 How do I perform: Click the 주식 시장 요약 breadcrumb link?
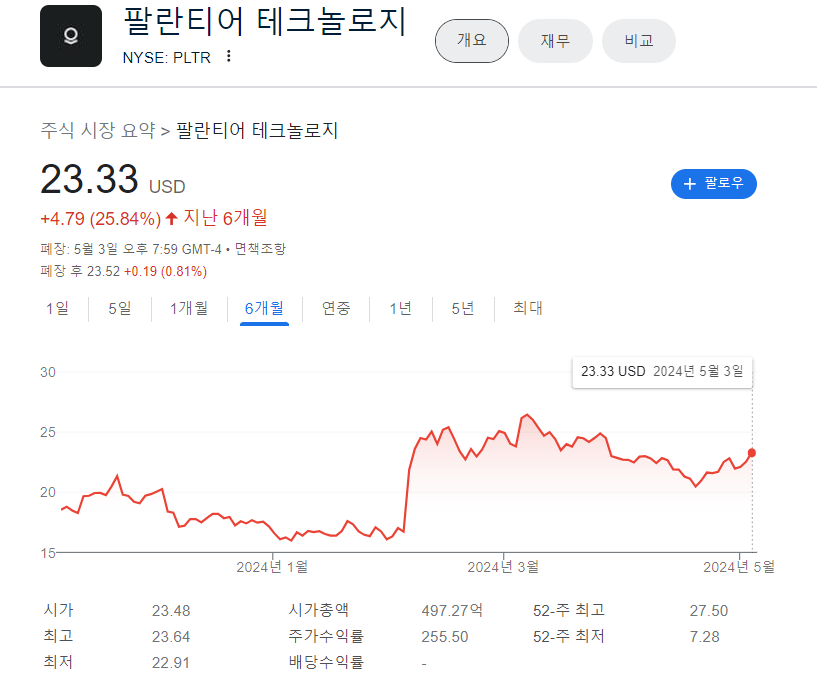[x=98, y=130]
